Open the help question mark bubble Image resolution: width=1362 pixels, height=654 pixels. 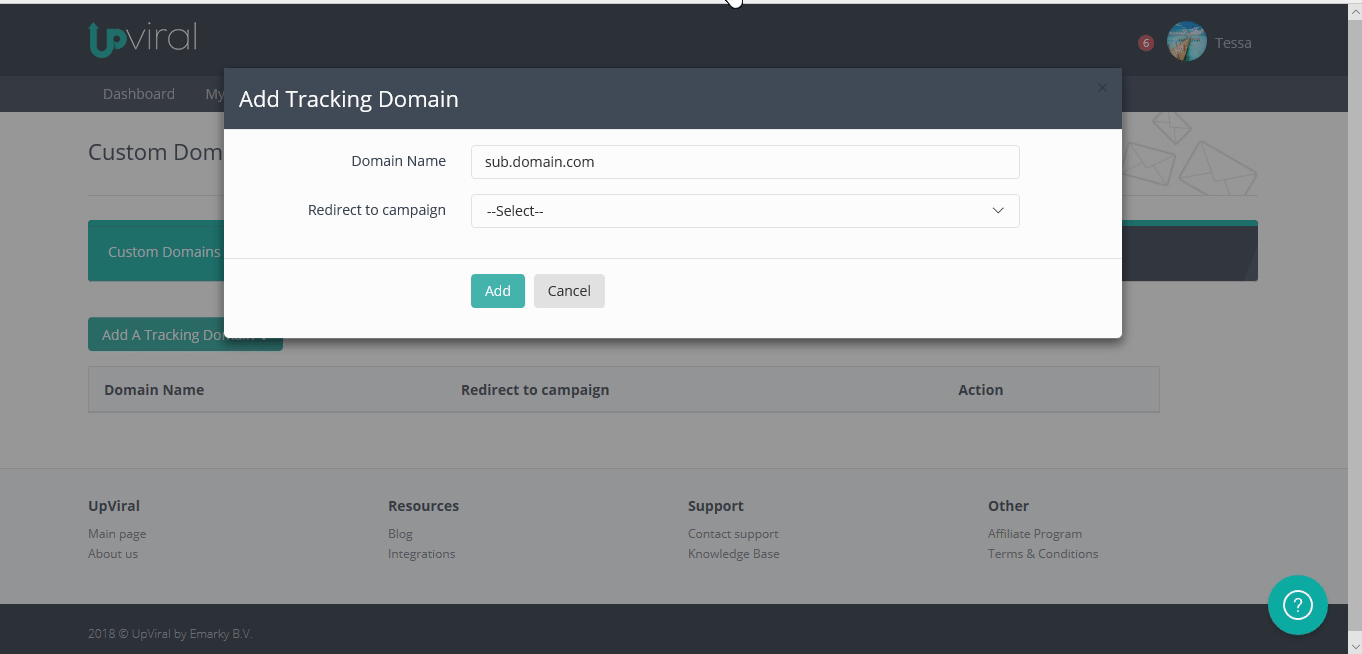(x=1297, y=605)
